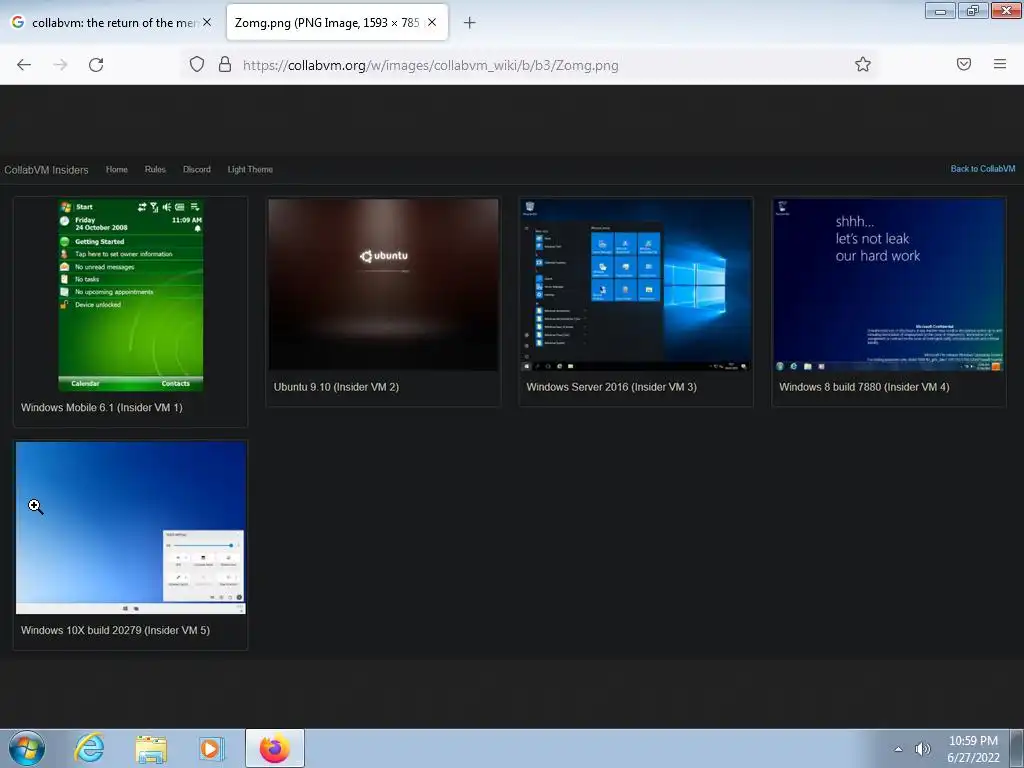Open the Firefox hamburger menu
1024x768 pixels.
click(1000, 64)
